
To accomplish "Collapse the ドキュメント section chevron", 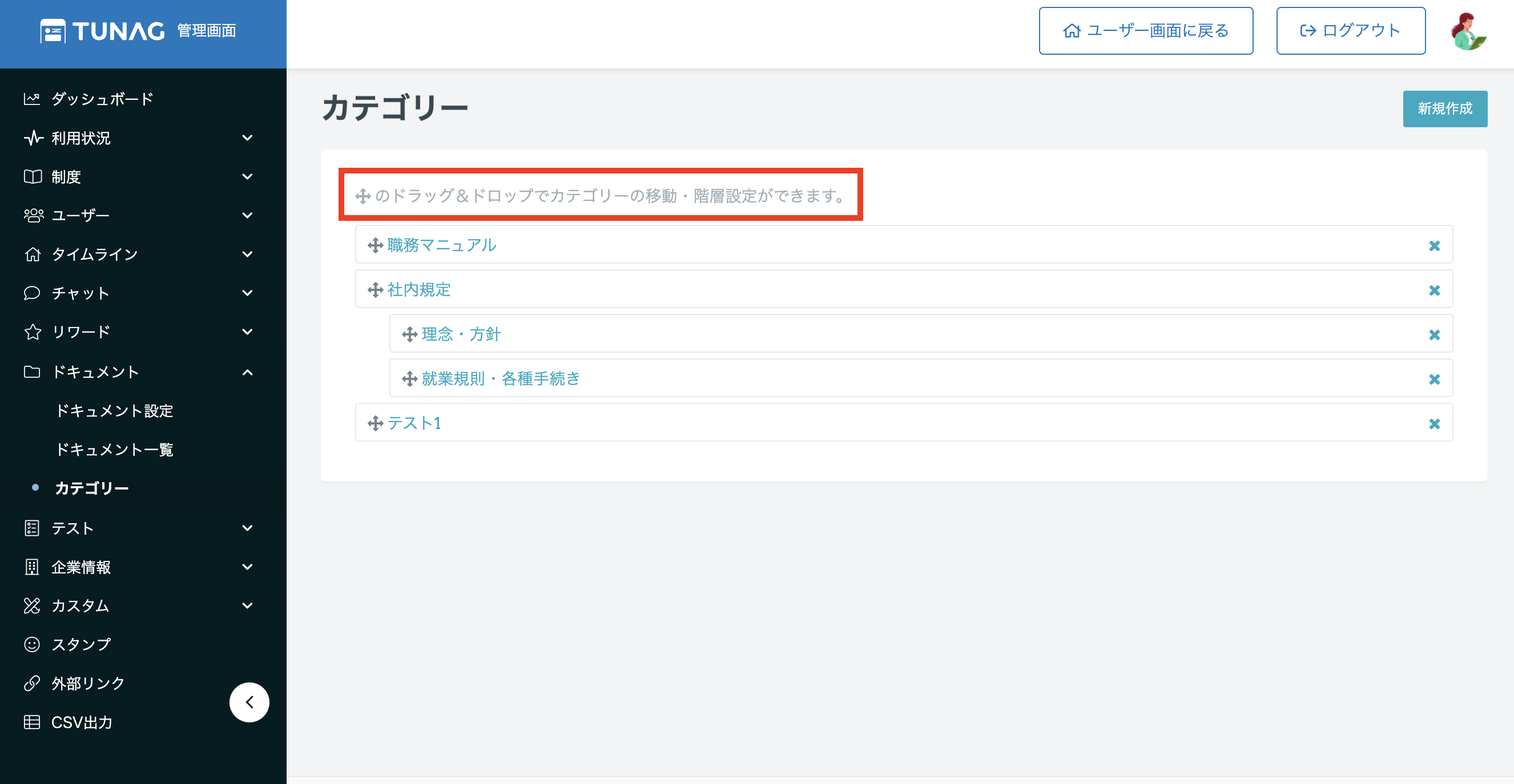I will 247,371.
